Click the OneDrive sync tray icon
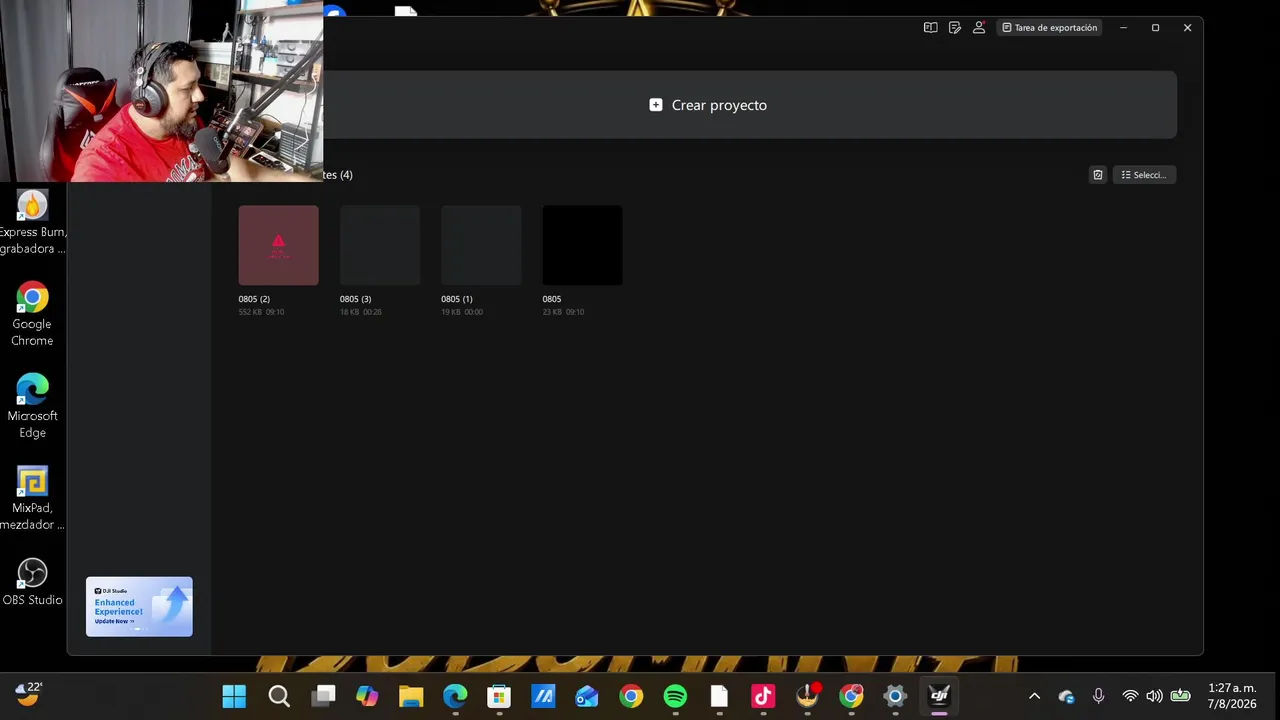Screen dimensions: 1280x720 pos(1066,696)
